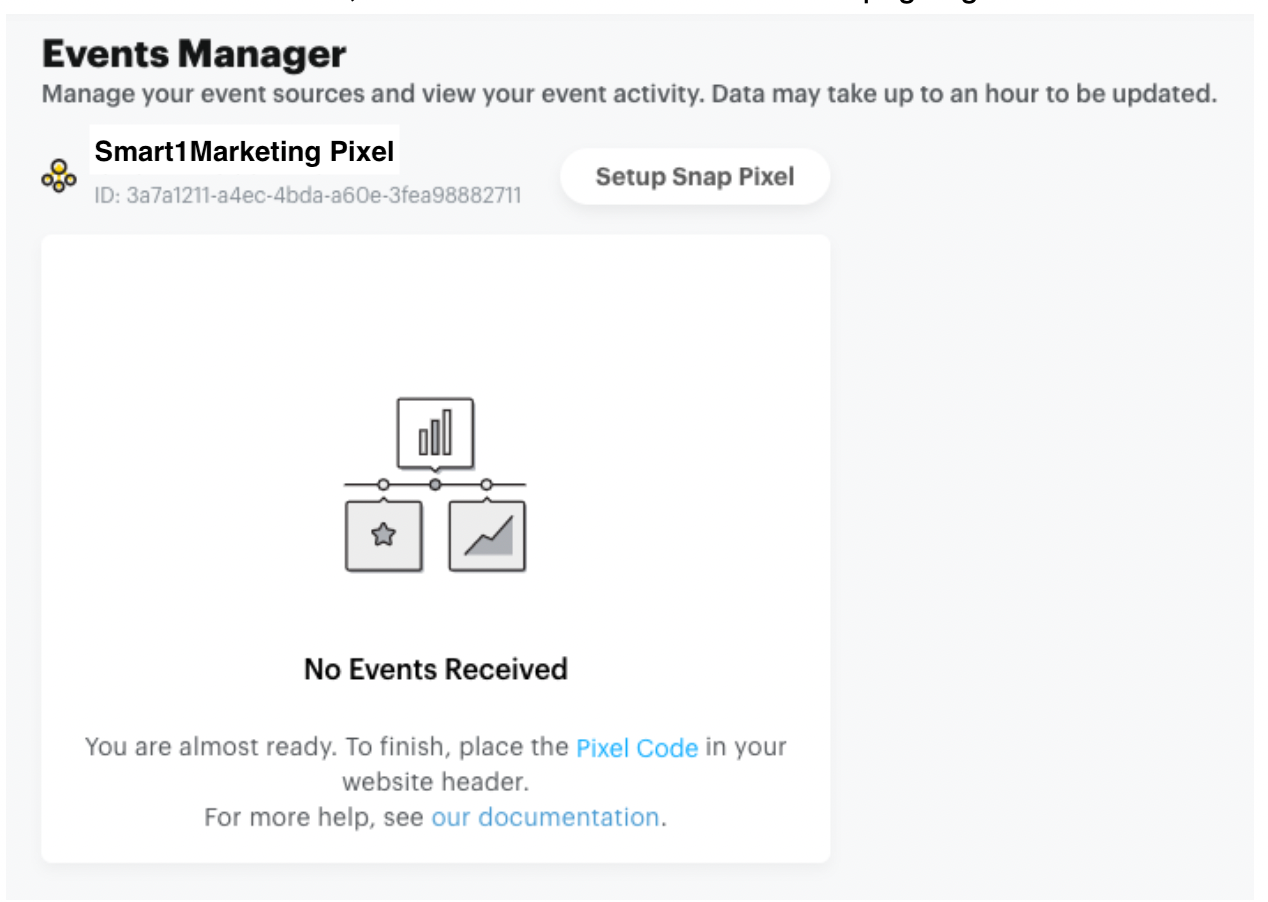
Task: Click the area graph illustration icon
Action: tap(487, 536)
